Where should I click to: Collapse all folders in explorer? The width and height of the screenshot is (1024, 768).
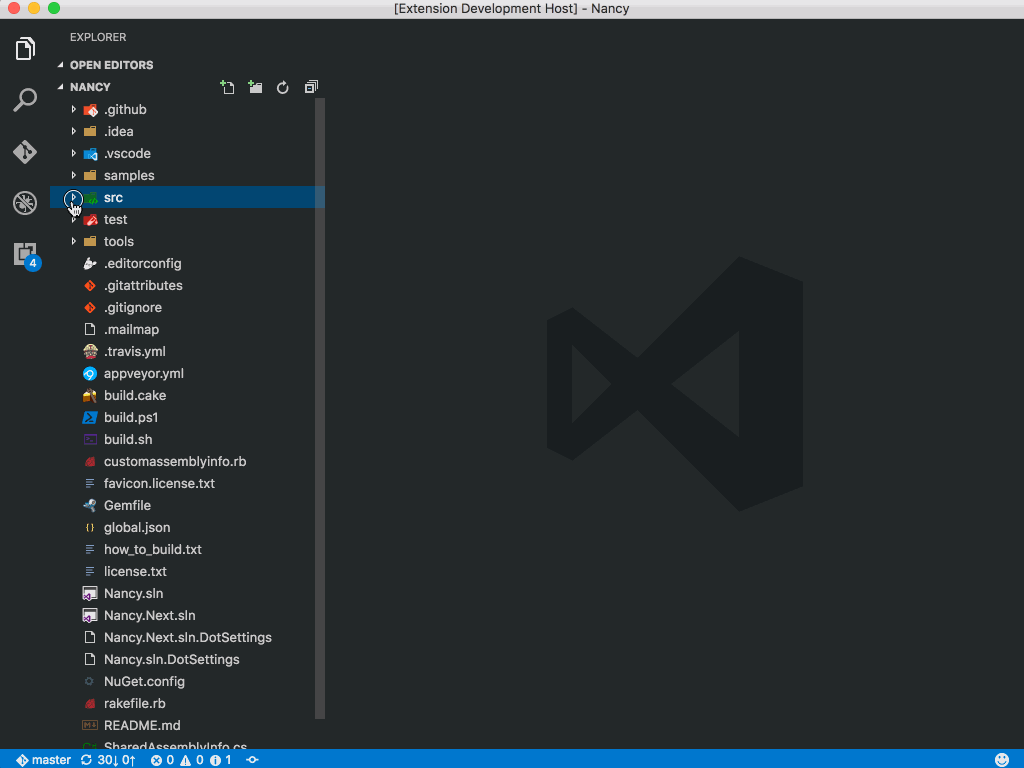312,87
